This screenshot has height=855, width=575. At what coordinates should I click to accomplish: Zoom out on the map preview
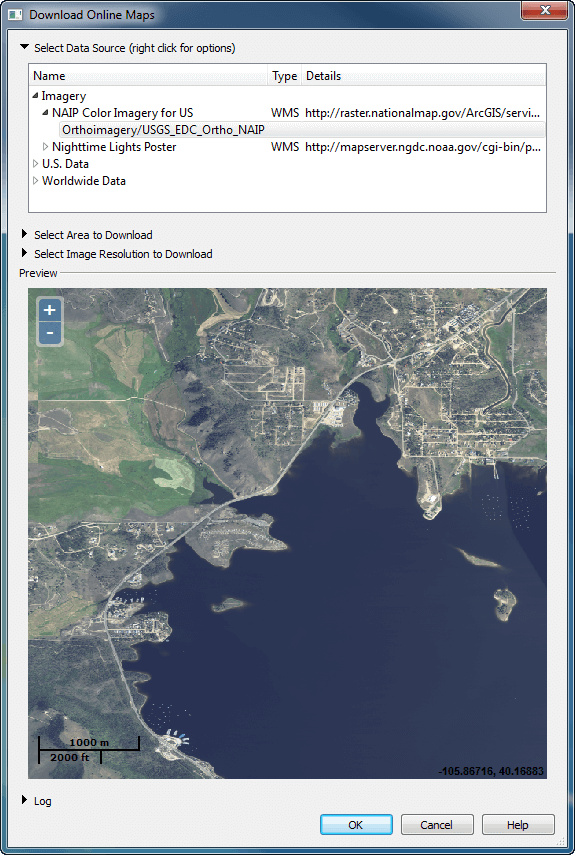[x=50, y=333]
